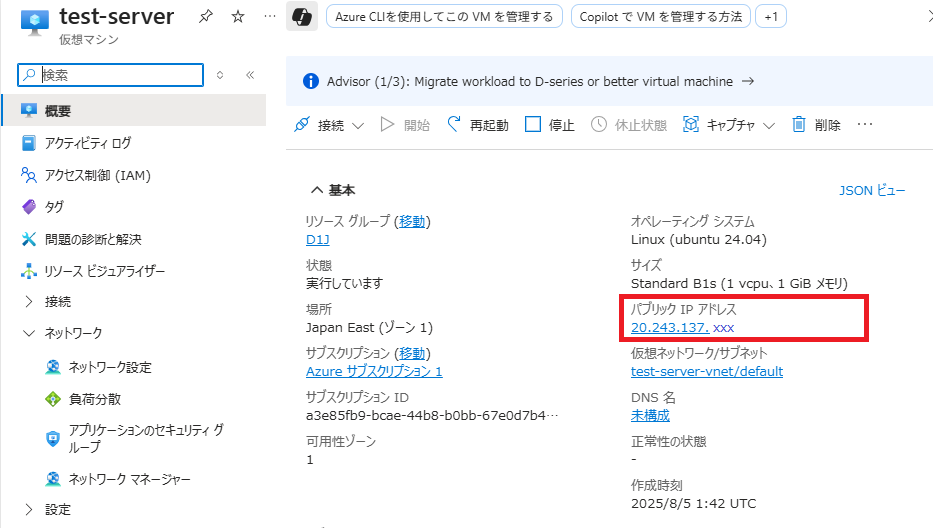Click the Advisor info icon

311,81
